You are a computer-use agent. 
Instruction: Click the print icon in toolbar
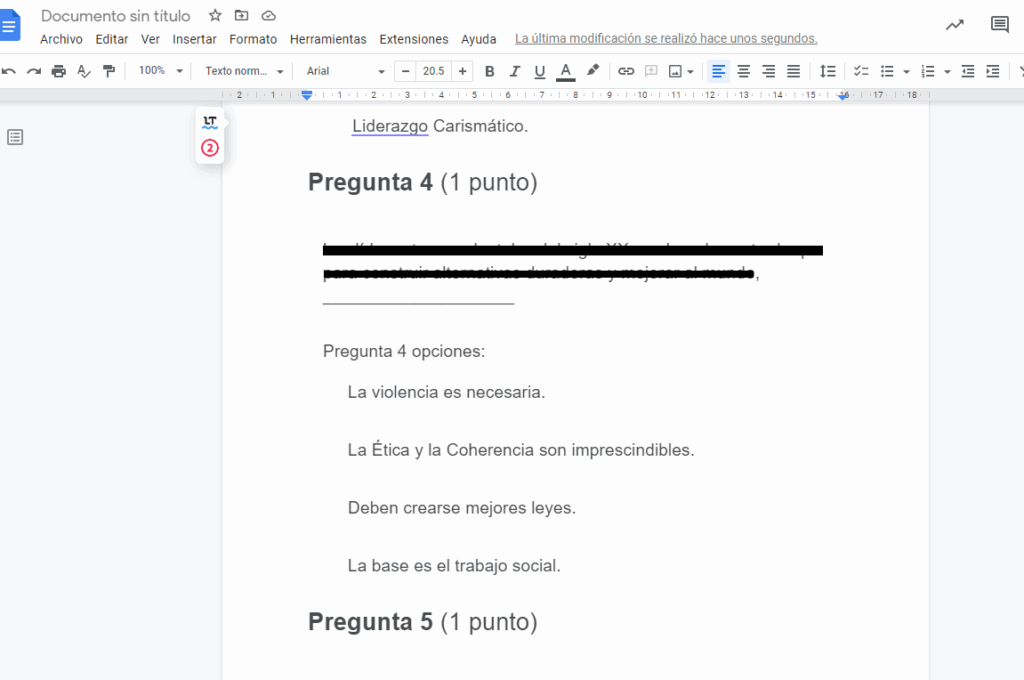[59, 71]
